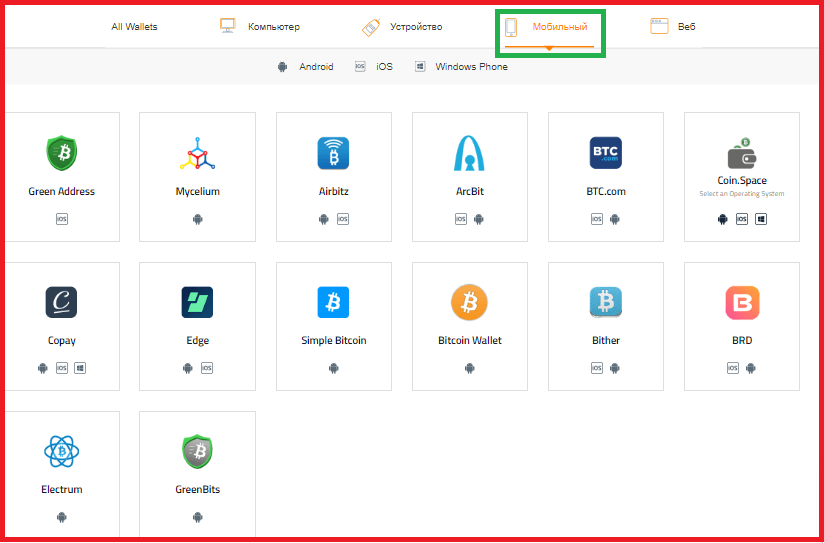Select the Mycelium wallet logo

[x=198, y=153]
